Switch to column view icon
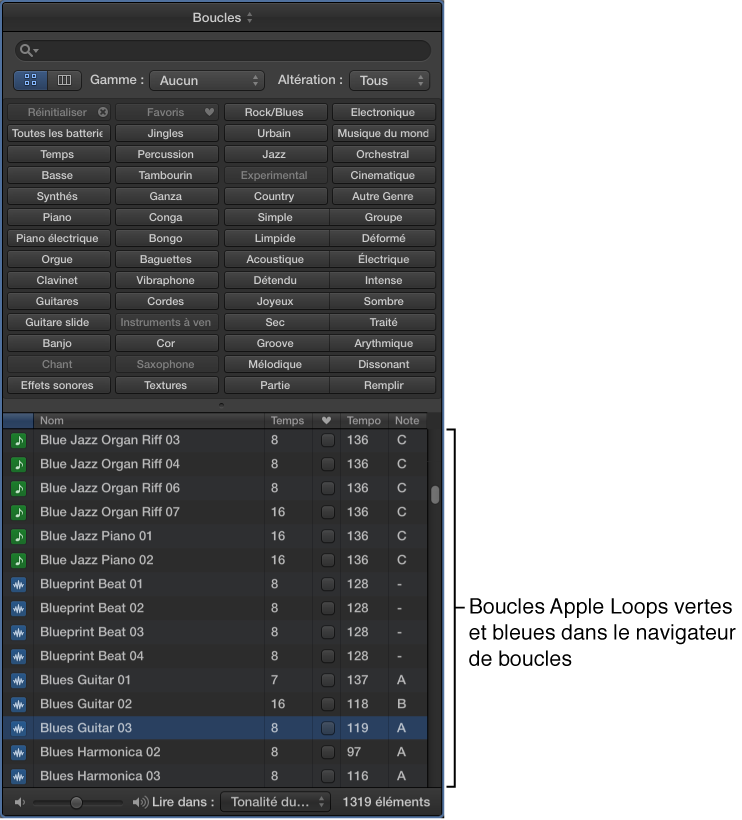 (64, 80)
